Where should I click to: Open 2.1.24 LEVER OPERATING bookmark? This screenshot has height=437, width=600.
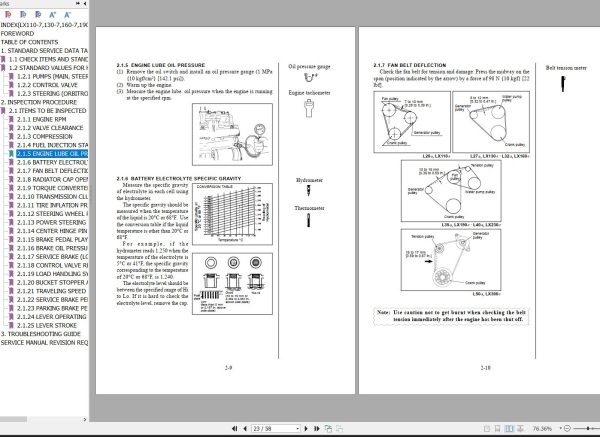click(x=52, y=317)
